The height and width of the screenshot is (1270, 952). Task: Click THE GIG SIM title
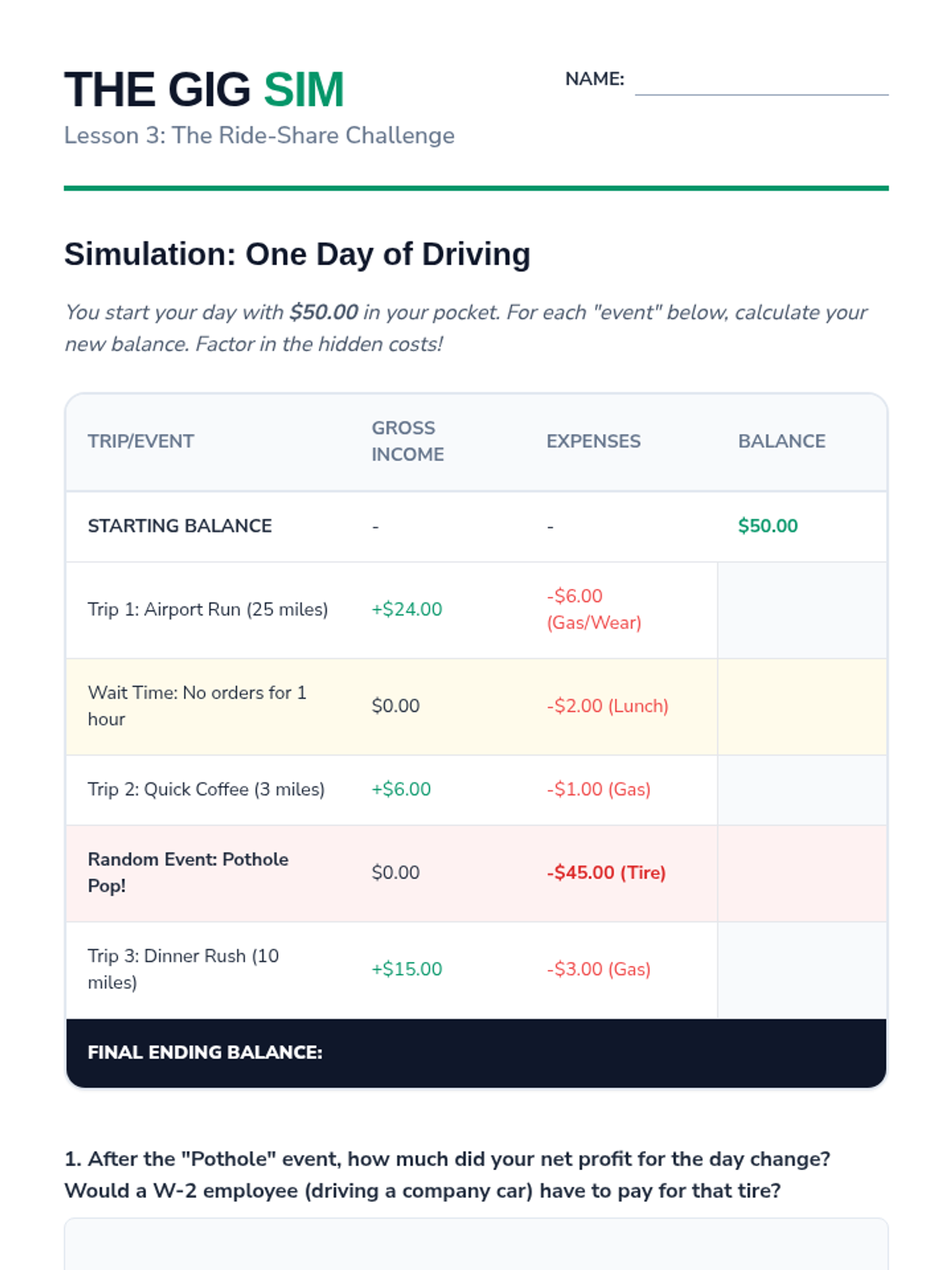pos(205,89)
